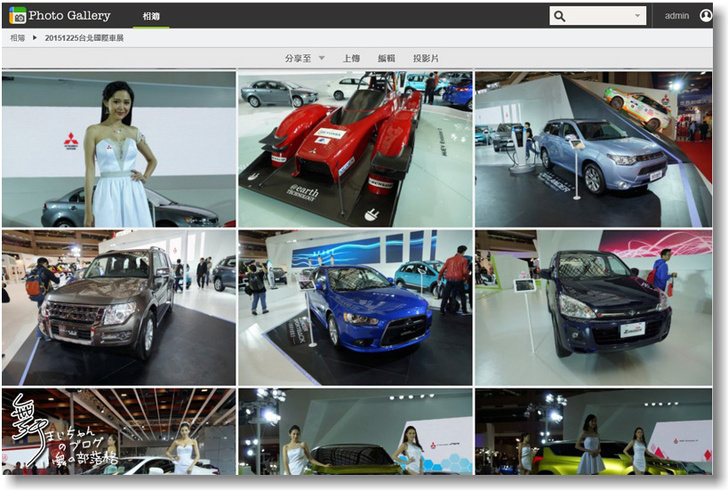Click the admin username label

coord(677,16)
